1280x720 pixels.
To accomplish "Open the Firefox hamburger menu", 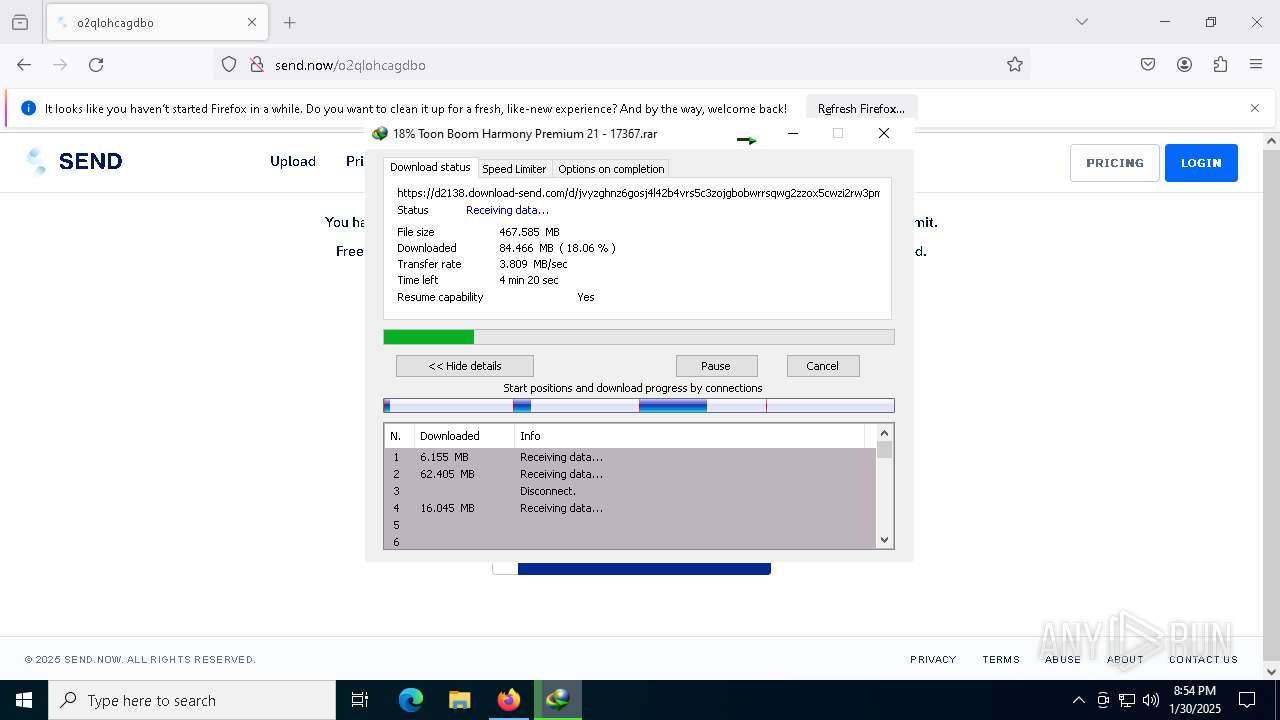I will click(1256, 65).
